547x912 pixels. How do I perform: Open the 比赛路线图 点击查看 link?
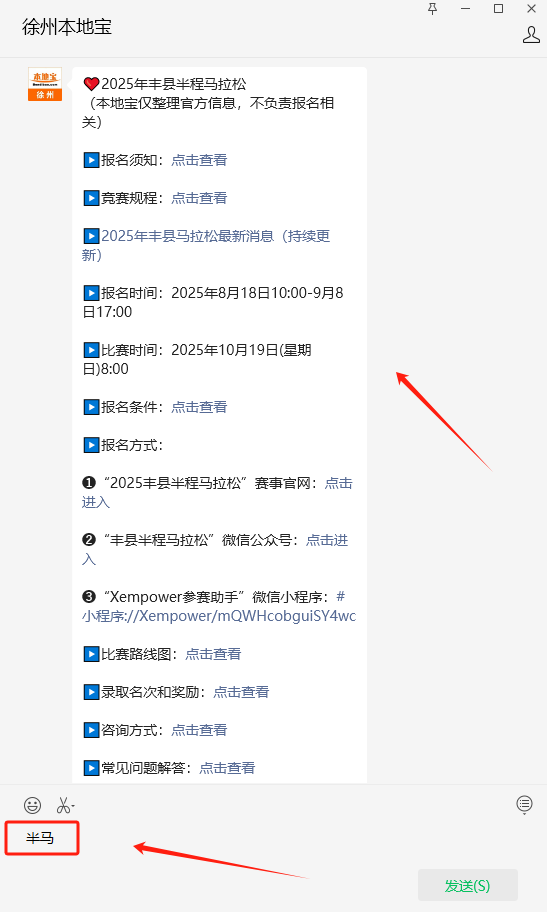[x=213, y=654]
